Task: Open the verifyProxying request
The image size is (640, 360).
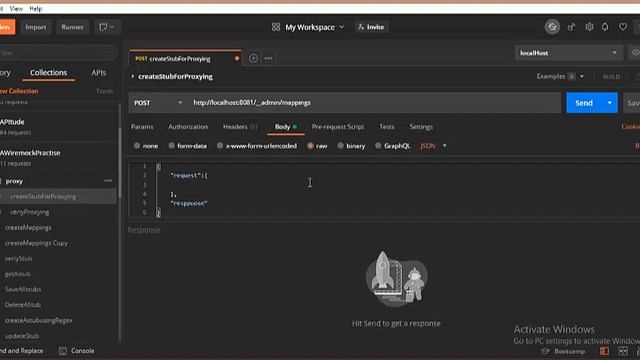Action: [x=29, y=212]
